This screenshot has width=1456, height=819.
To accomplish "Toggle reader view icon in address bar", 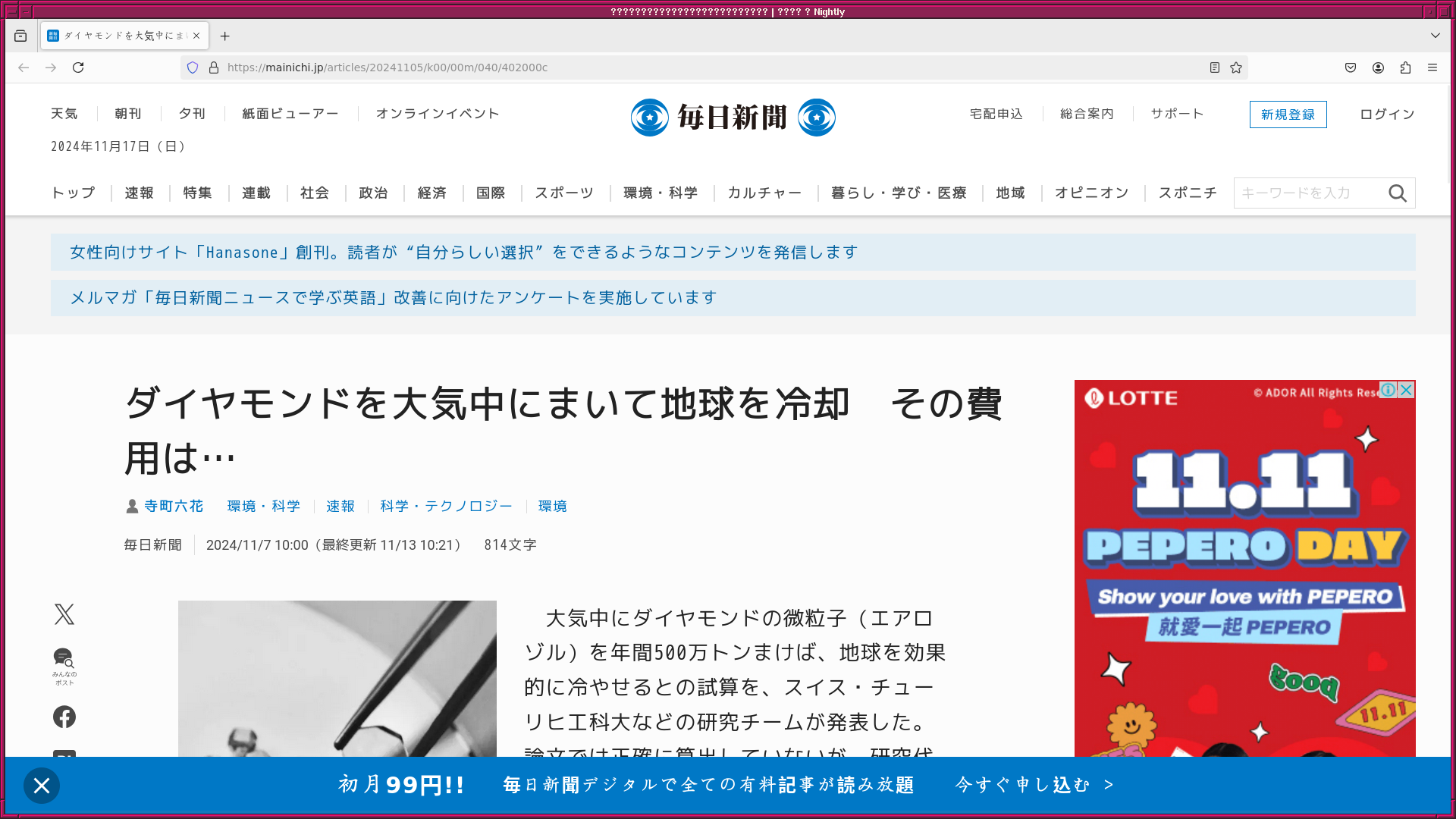I will 1215,67.
